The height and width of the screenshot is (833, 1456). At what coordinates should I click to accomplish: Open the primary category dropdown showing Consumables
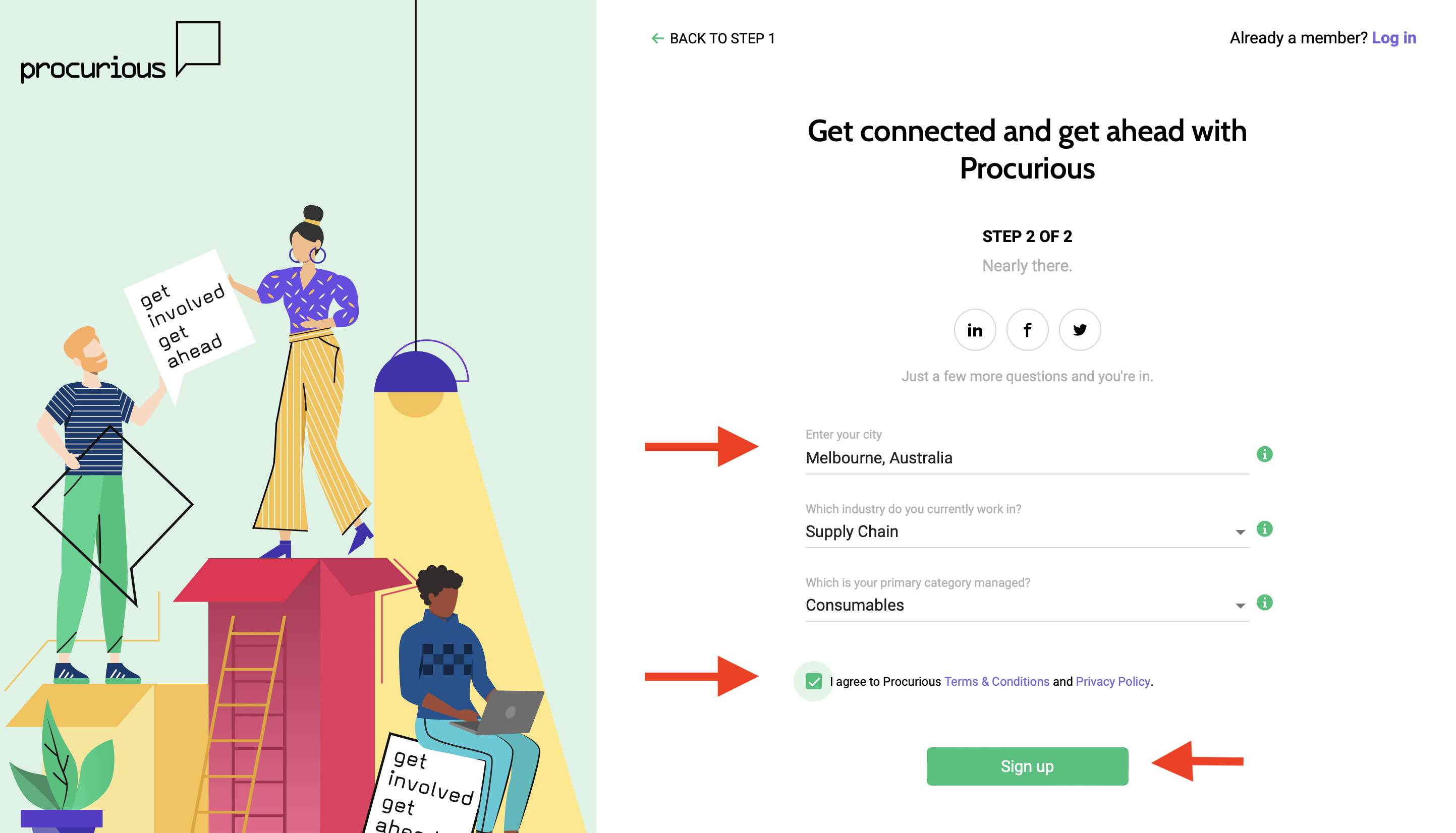tap(1239, 605)
